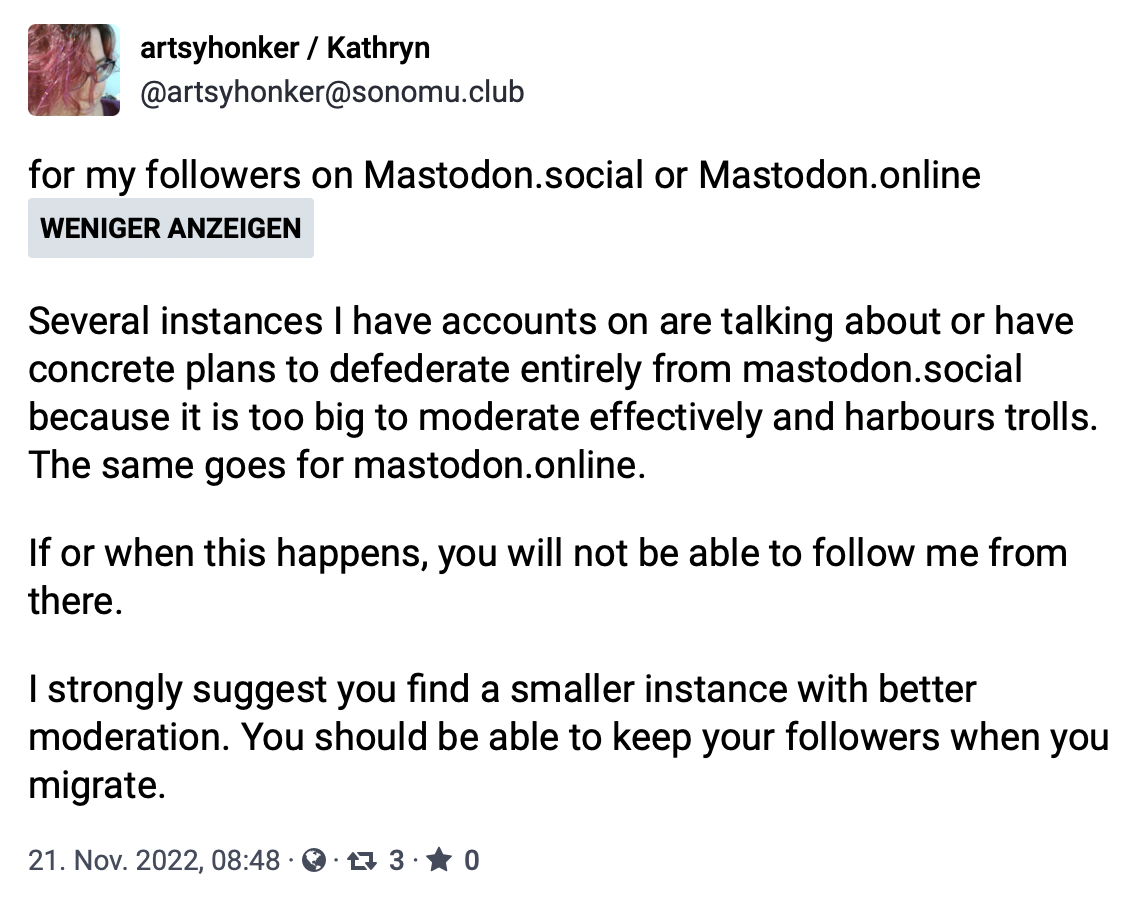Click the @artsyhonker@sonomu.club handle
Screen dimensions: 1144x906
pyautogui.click(x=331, y=92)
